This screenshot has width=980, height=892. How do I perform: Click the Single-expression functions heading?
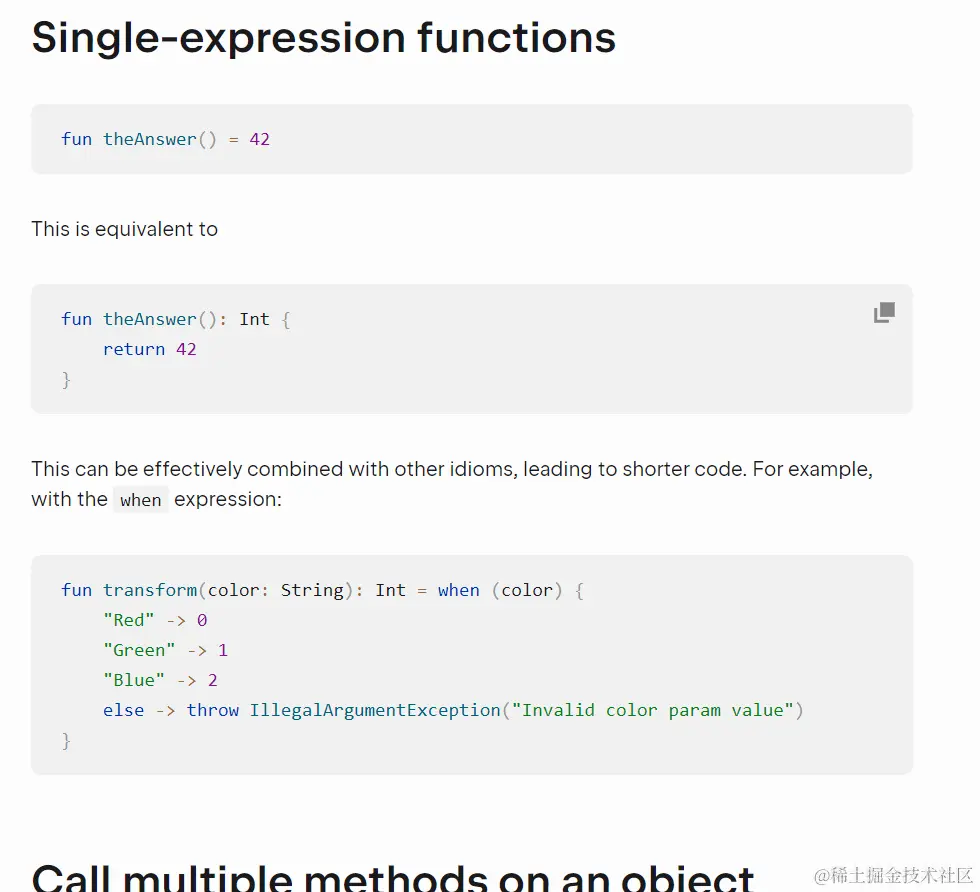tap(323, 38)
